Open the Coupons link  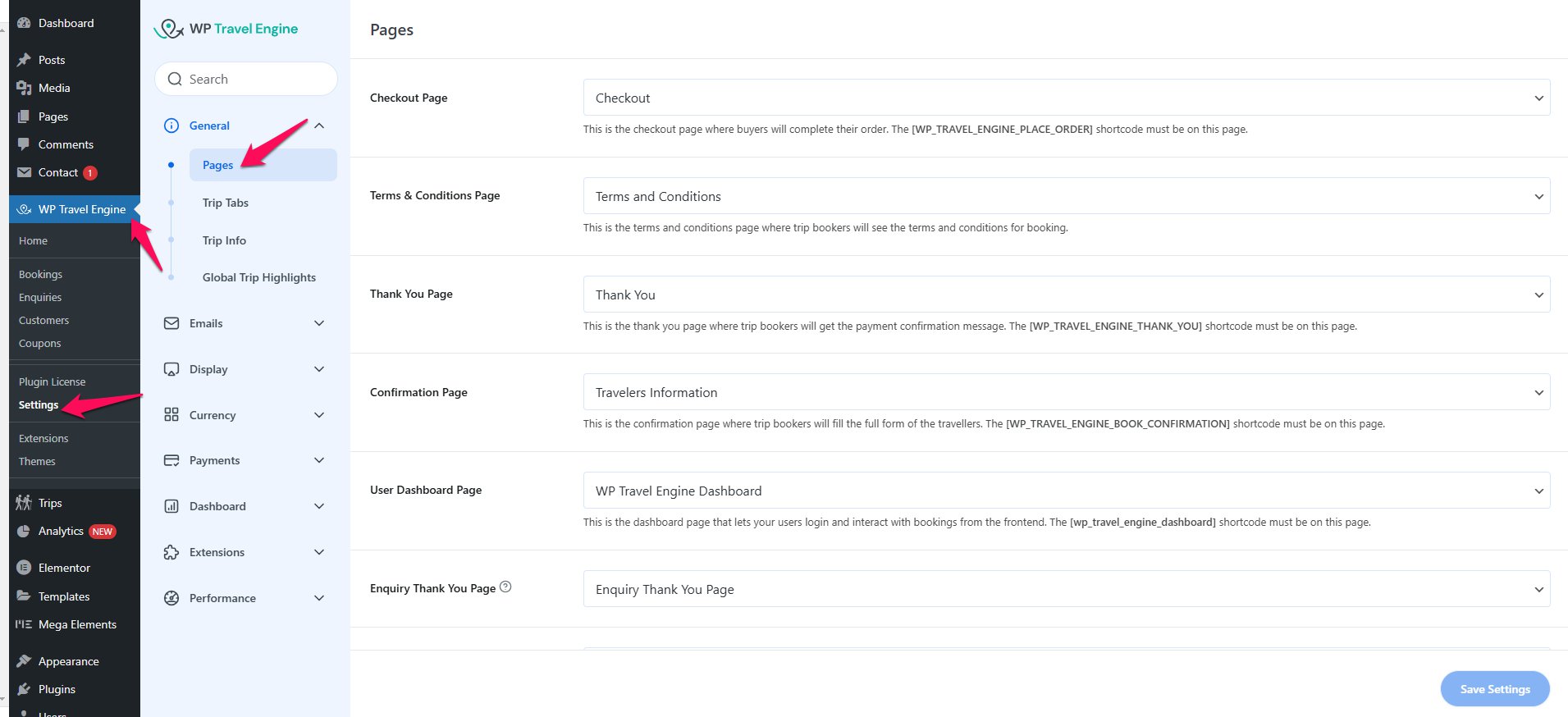click(39, 343)
